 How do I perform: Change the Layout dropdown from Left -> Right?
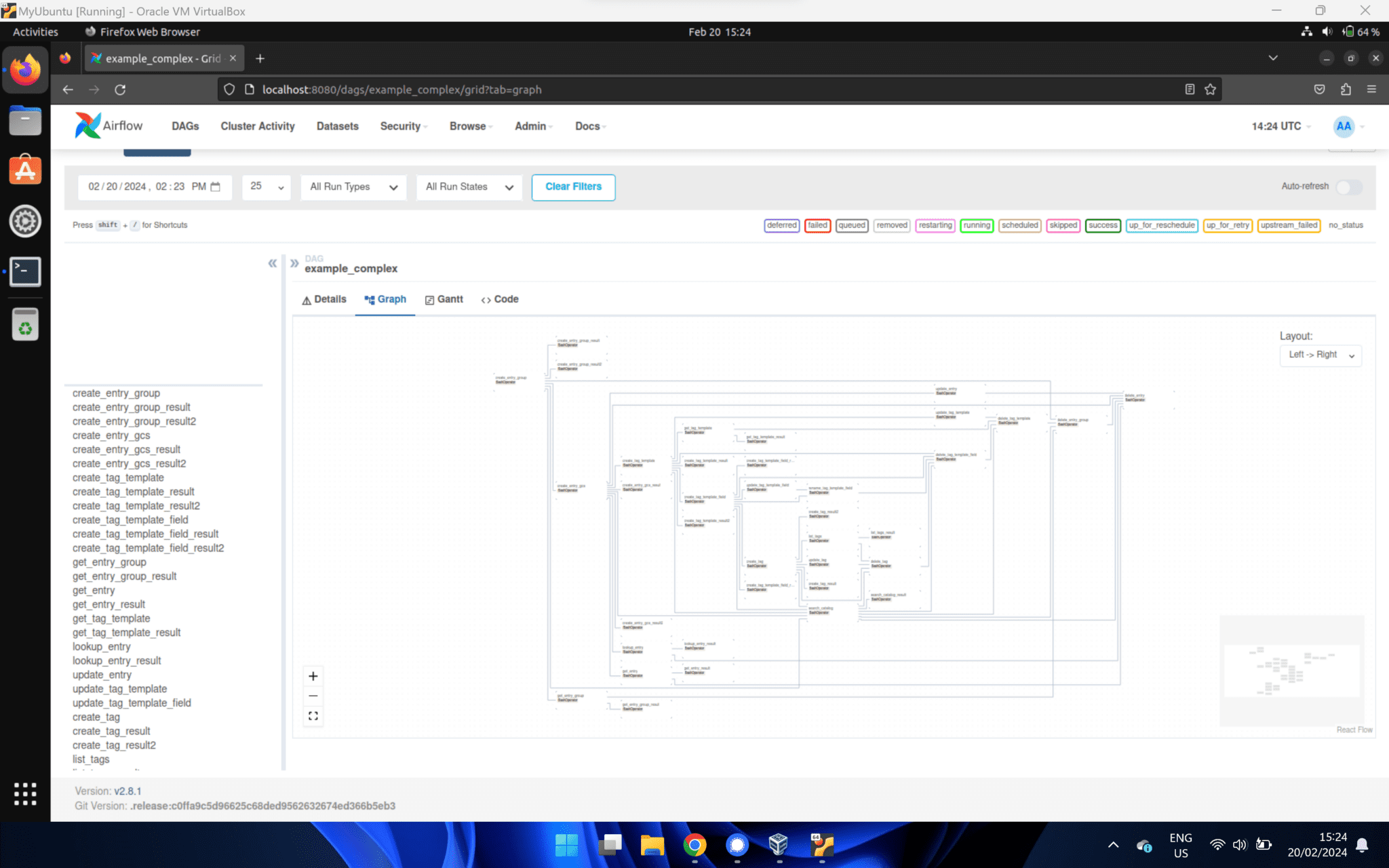(1320, 355)
